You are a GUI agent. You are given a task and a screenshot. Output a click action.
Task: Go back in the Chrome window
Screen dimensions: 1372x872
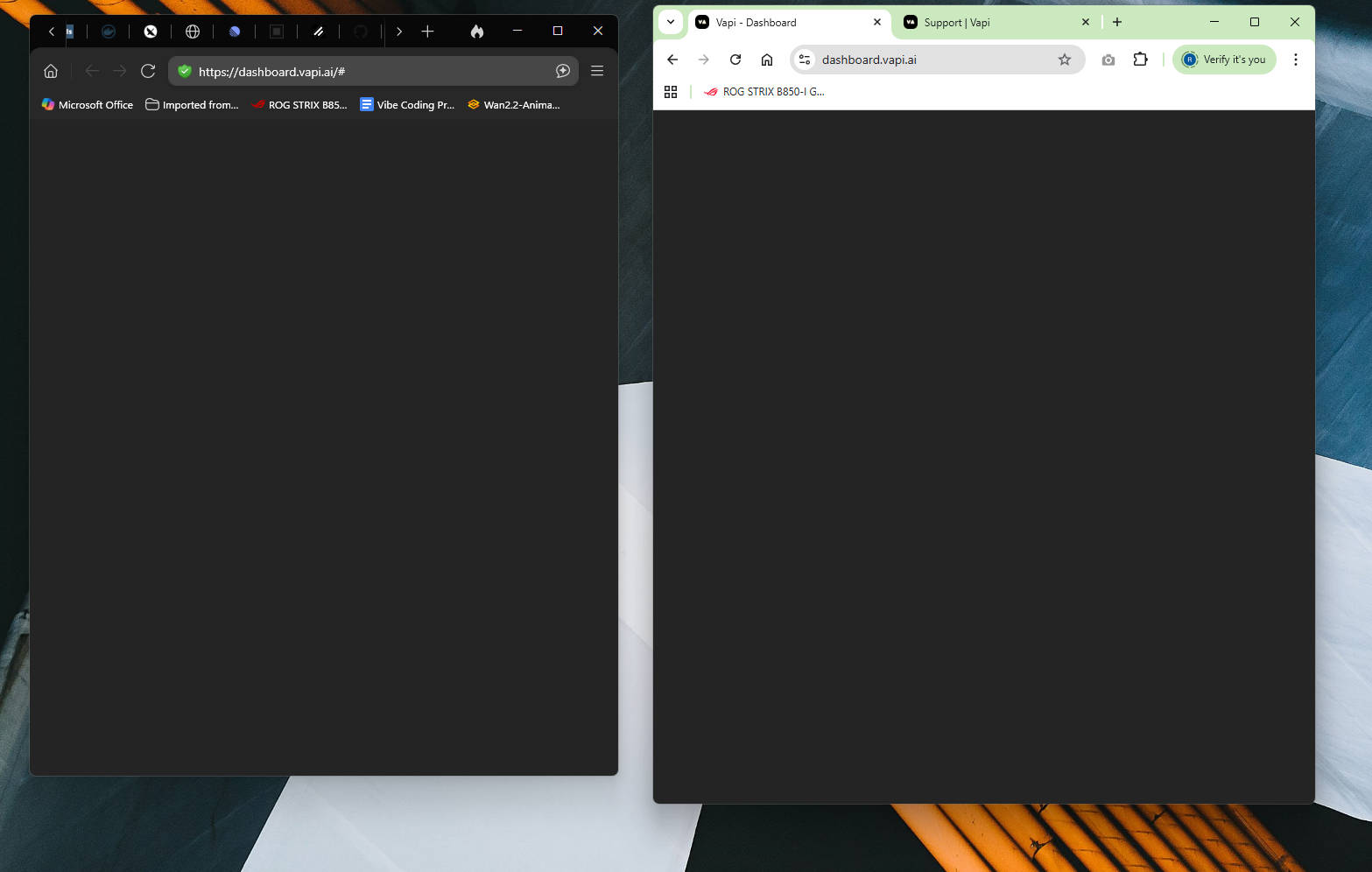click(x=672, y=60)
